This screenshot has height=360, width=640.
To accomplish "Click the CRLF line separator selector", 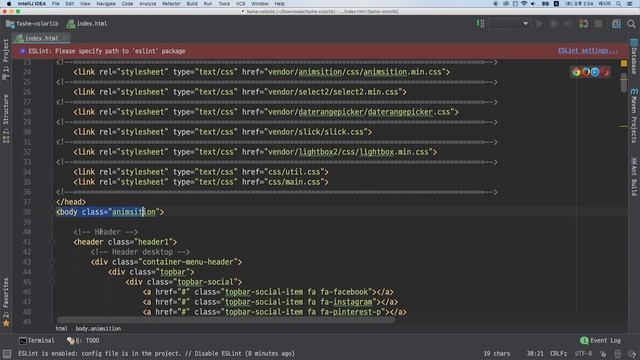I will tap(559, 353).
